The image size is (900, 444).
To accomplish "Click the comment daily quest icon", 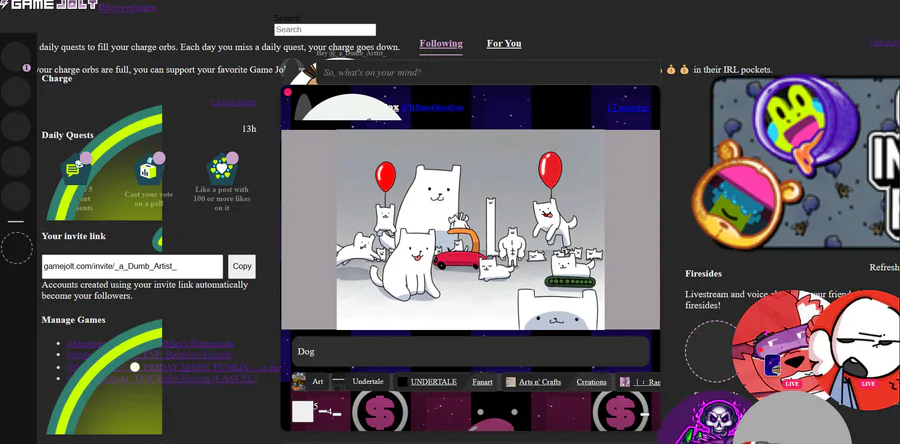I will pos(76,169).
